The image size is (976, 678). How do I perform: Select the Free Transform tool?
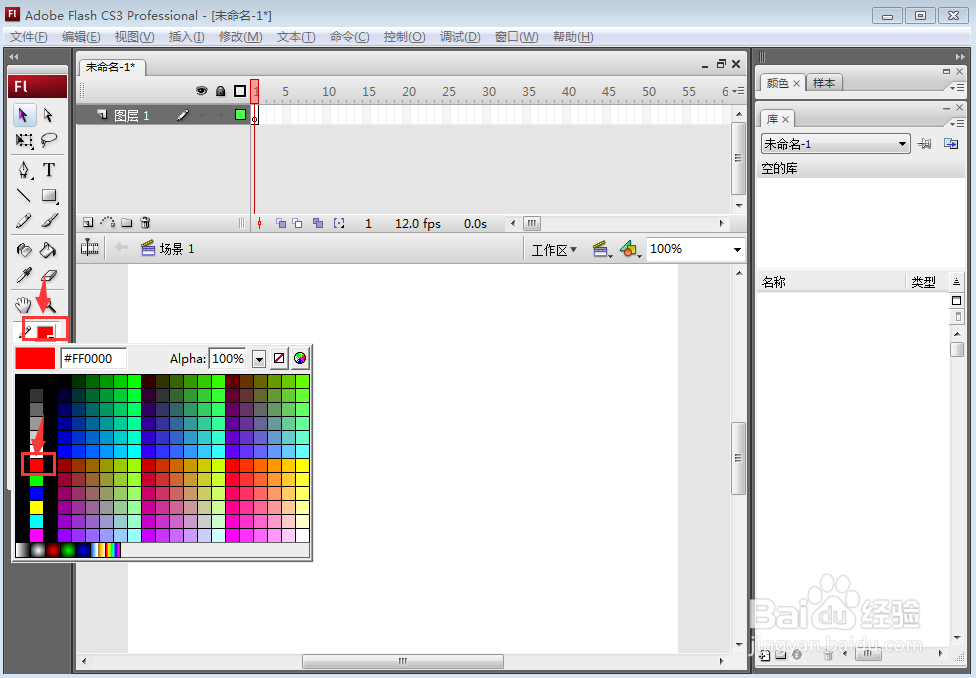point(24,141)
